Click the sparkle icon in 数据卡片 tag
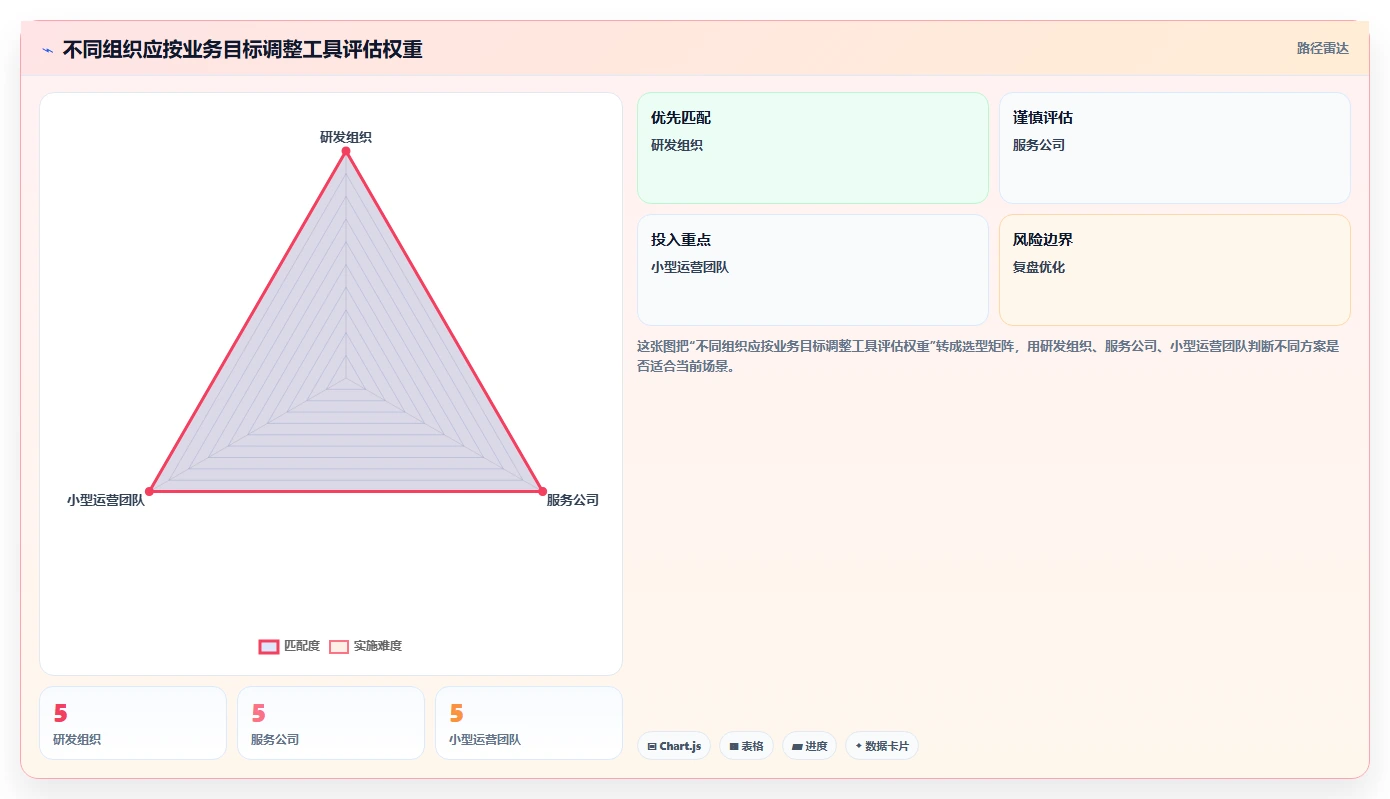1390x799 pixels. click(x=859, y=746)
